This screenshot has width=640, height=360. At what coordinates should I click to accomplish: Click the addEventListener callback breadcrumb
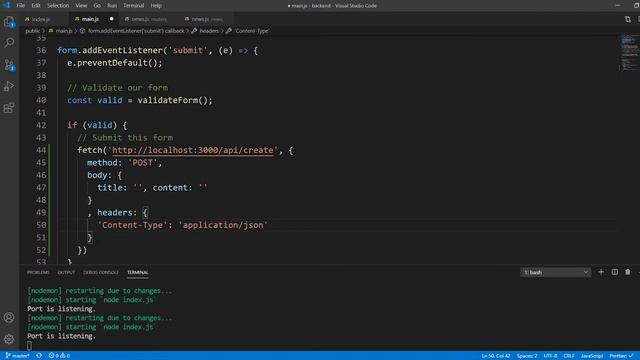click(136, 31)
